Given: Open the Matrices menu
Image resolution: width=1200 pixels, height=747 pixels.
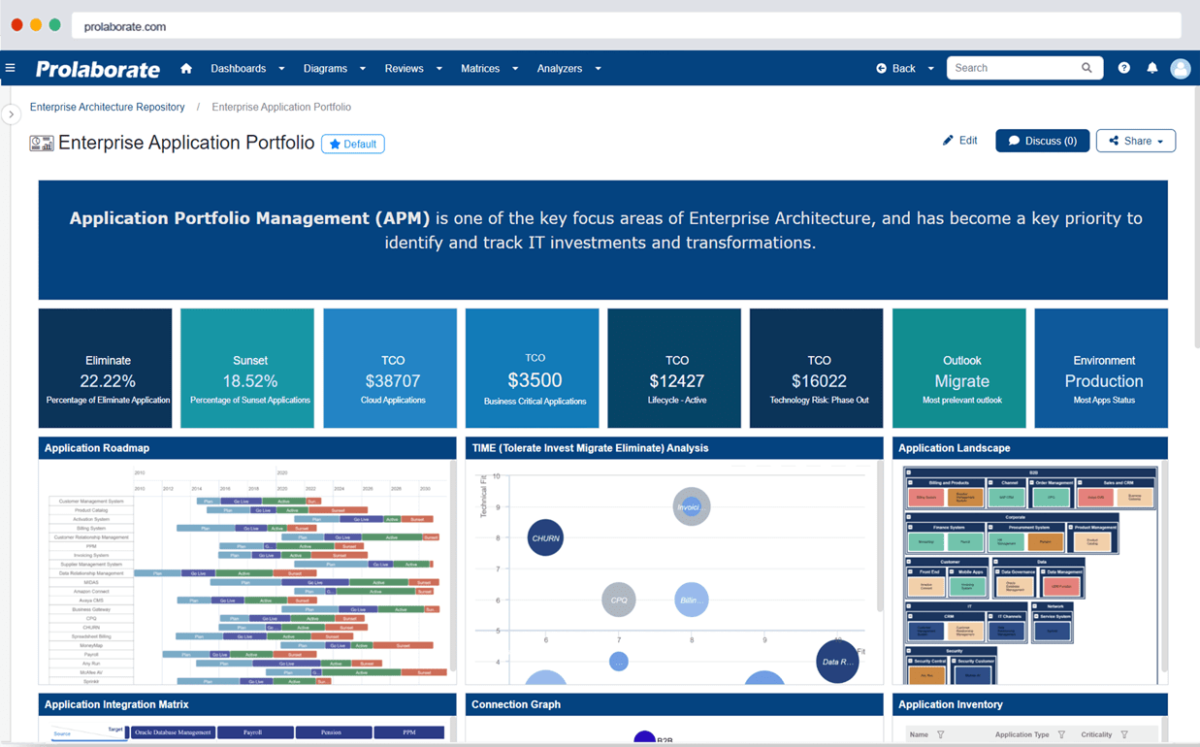Looking at the screenshot, I should click(489, 69).
